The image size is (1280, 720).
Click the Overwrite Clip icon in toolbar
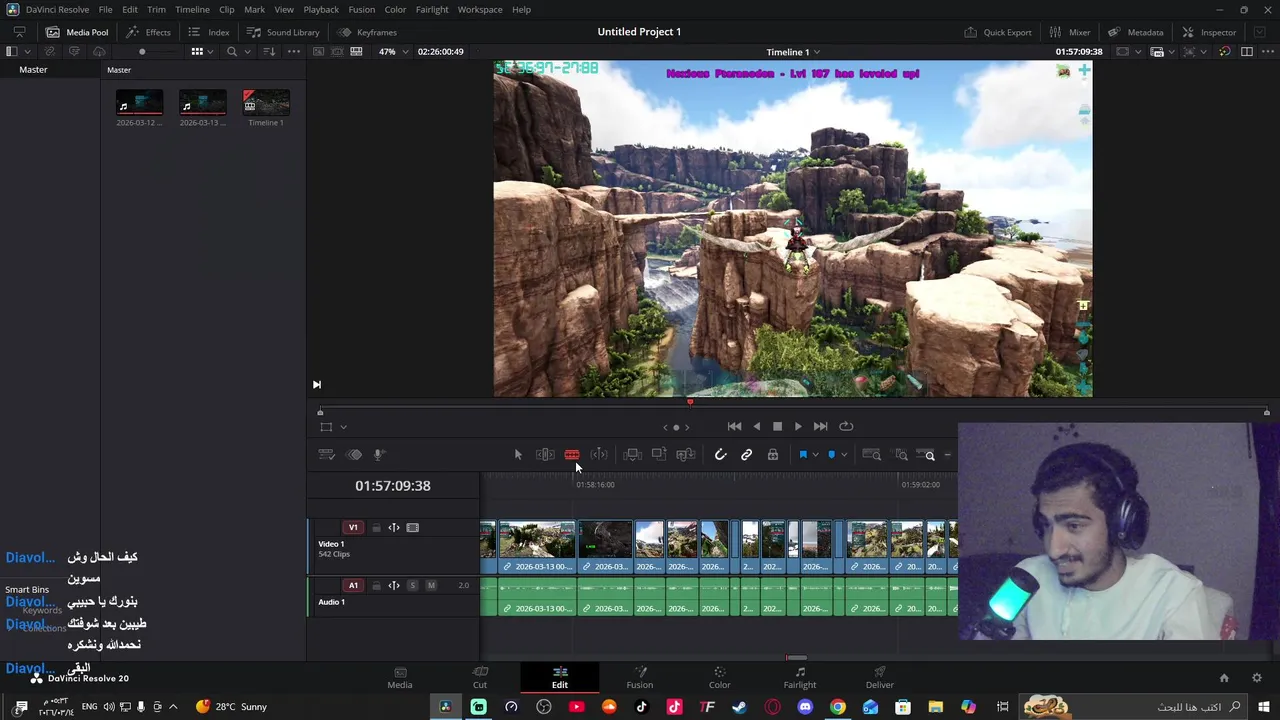click(659, 455)
